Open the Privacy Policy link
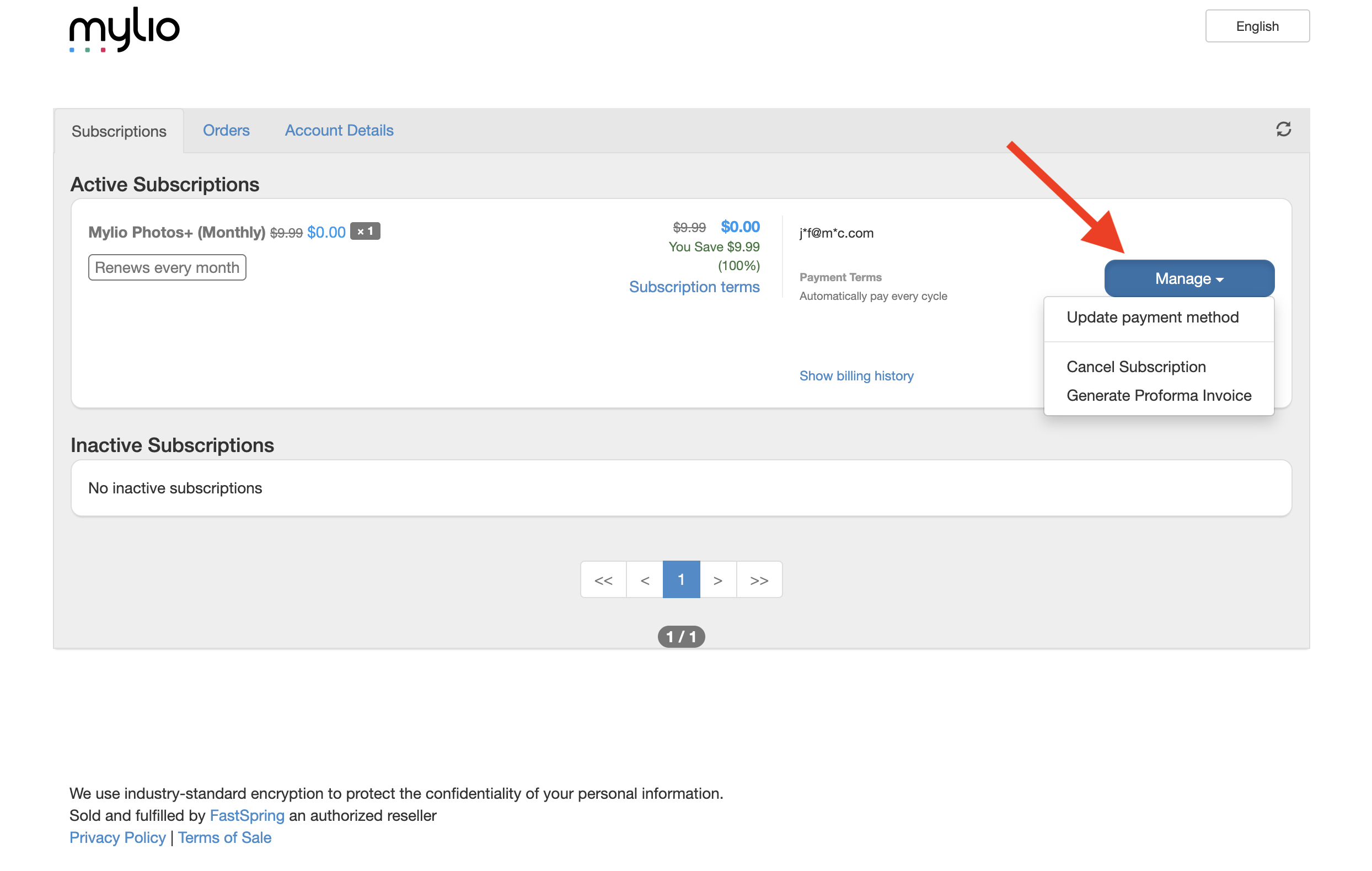This screenshot has height=871, width=1372. click(117, 838)
